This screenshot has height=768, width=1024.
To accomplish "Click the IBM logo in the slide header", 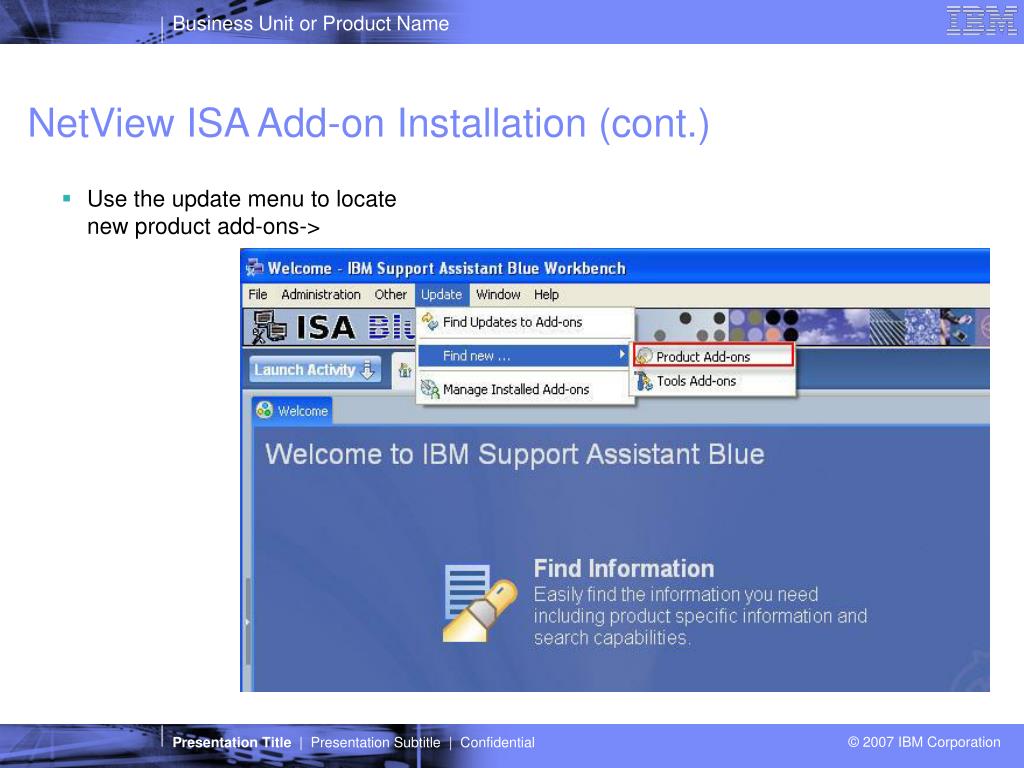I will point(981,20).
